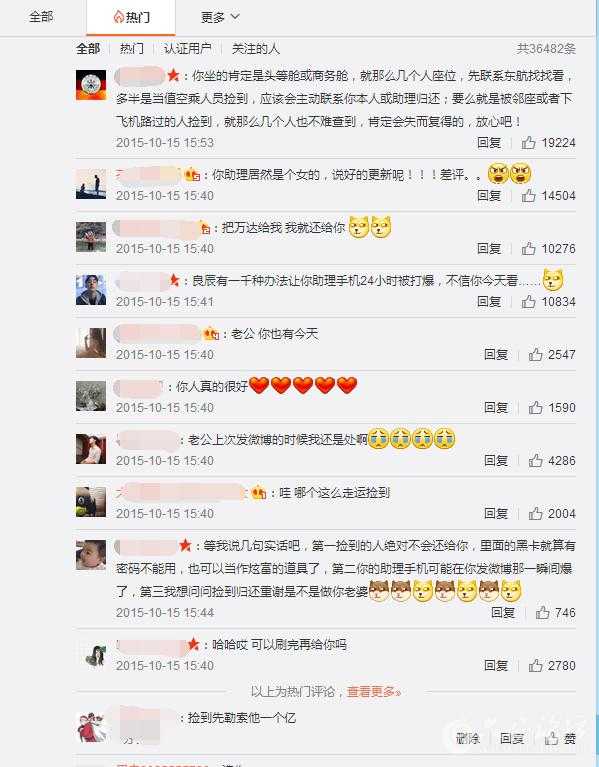Filter comments by 关注的人

click(255, 49)
